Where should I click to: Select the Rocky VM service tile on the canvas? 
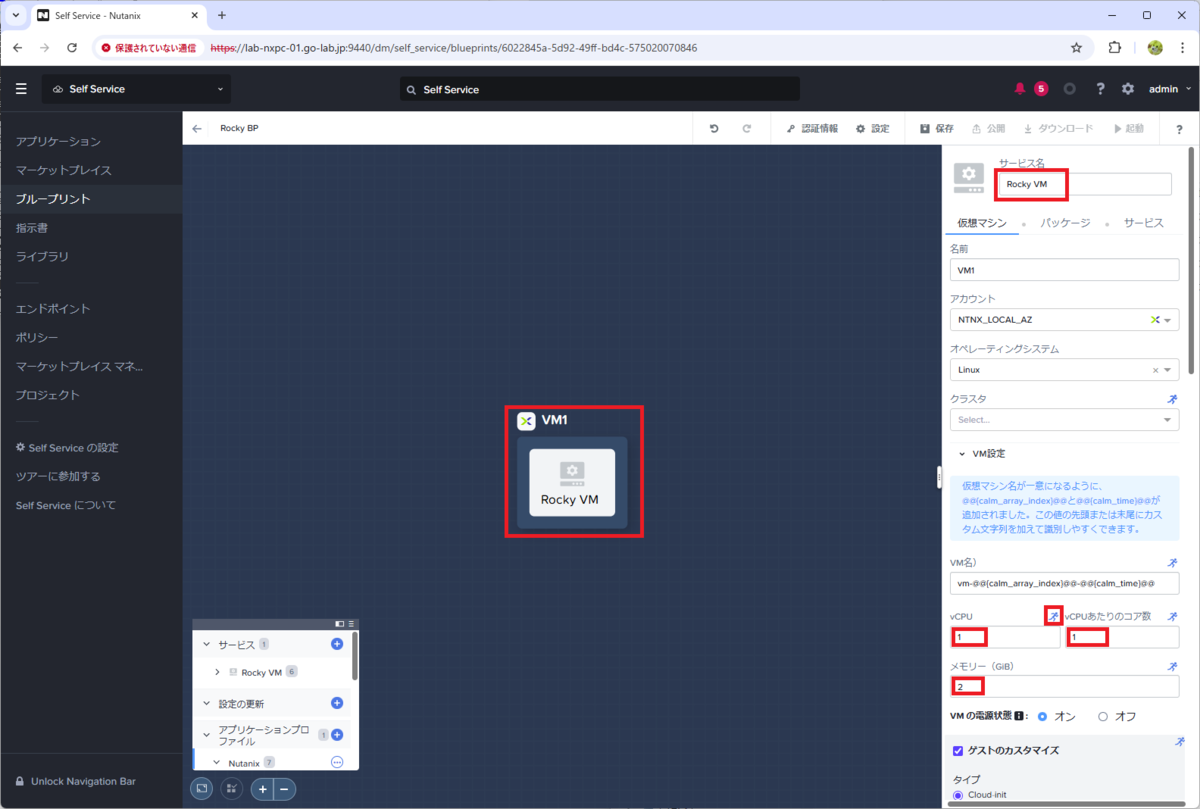pos(572,482)
